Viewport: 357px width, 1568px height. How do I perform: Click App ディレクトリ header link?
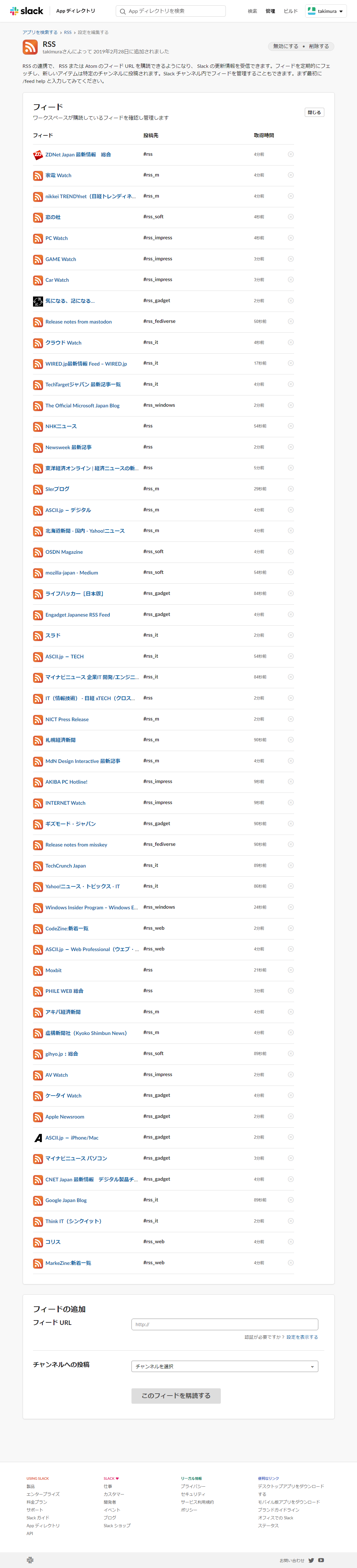point(75,11)
